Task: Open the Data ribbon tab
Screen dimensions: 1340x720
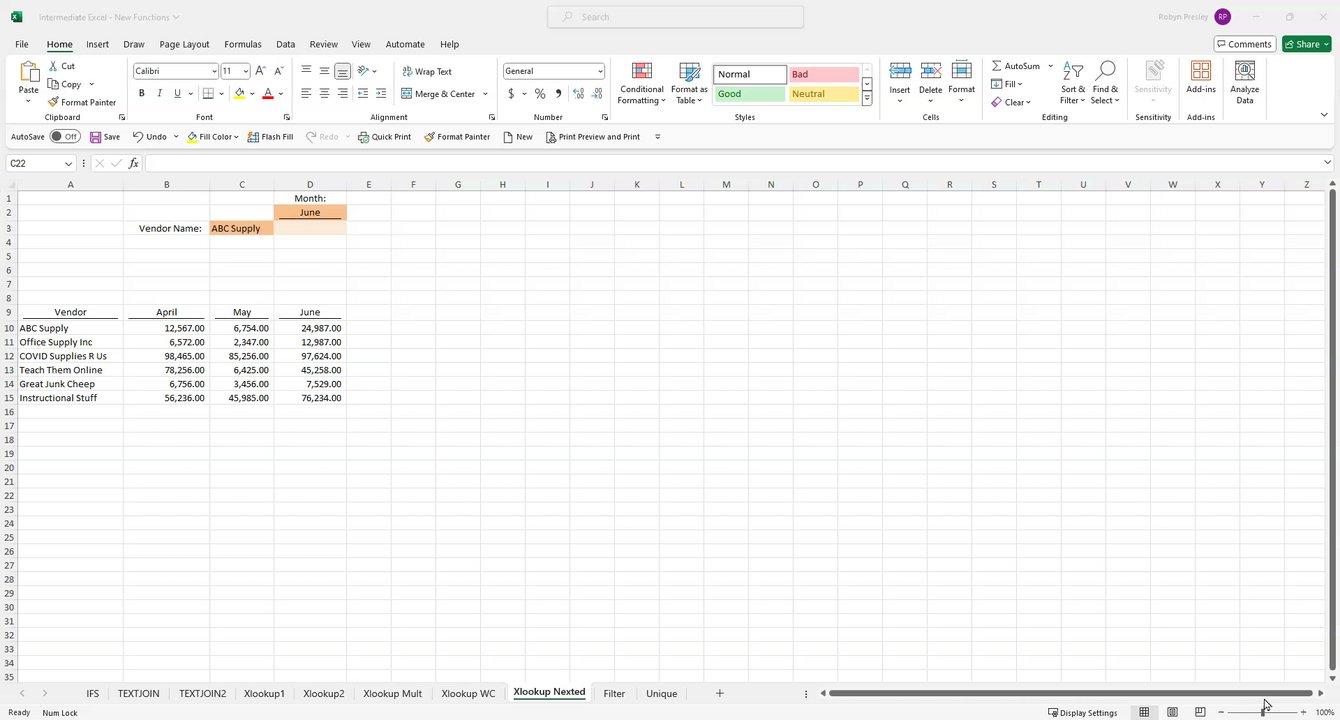Action: [x=285, y=44]
